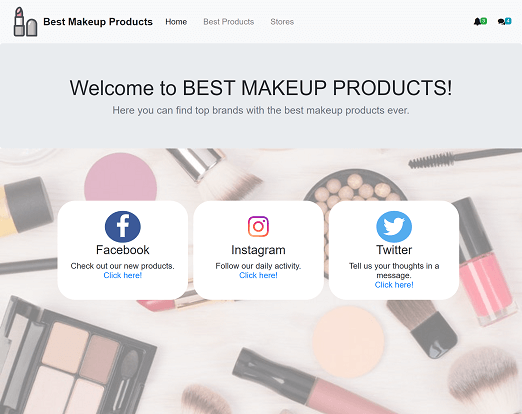Open the Stores navigation item
This screenshot has width=522, height=414.
click(282, 22)
